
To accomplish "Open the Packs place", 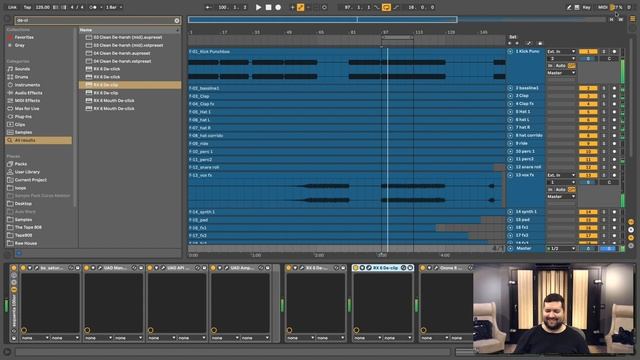I will [x=20, y=164].
